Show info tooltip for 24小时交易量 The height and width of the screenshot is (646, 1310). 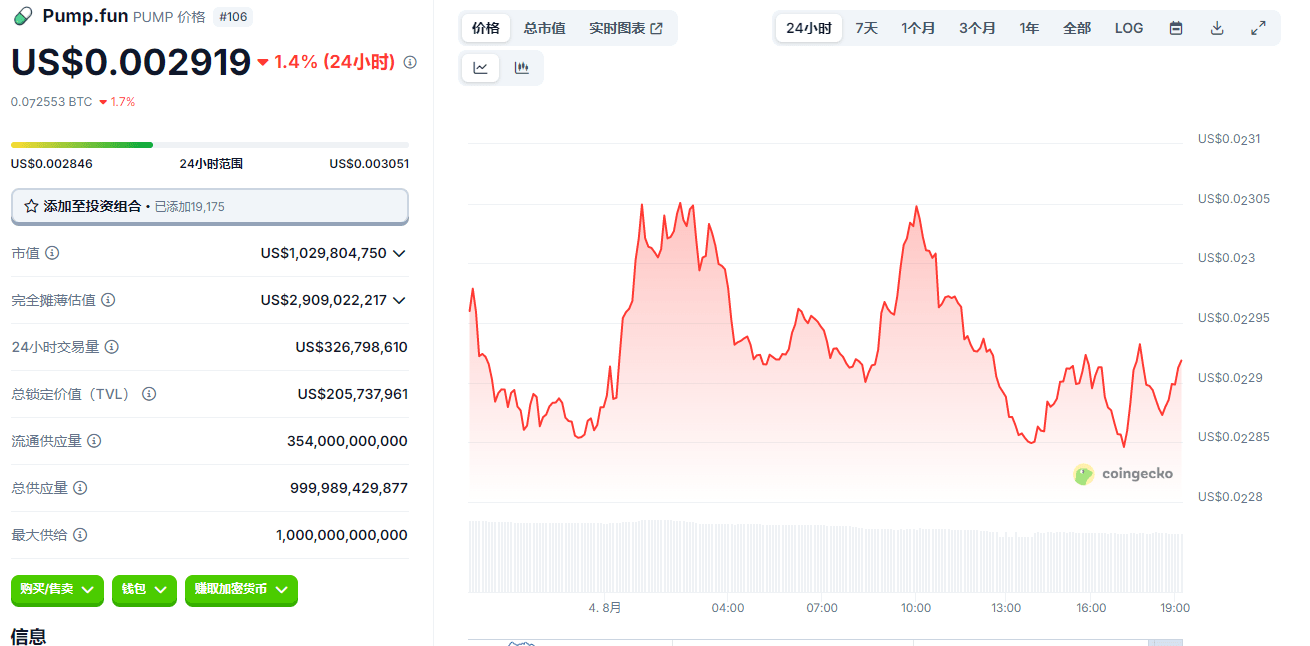[112, 347]
